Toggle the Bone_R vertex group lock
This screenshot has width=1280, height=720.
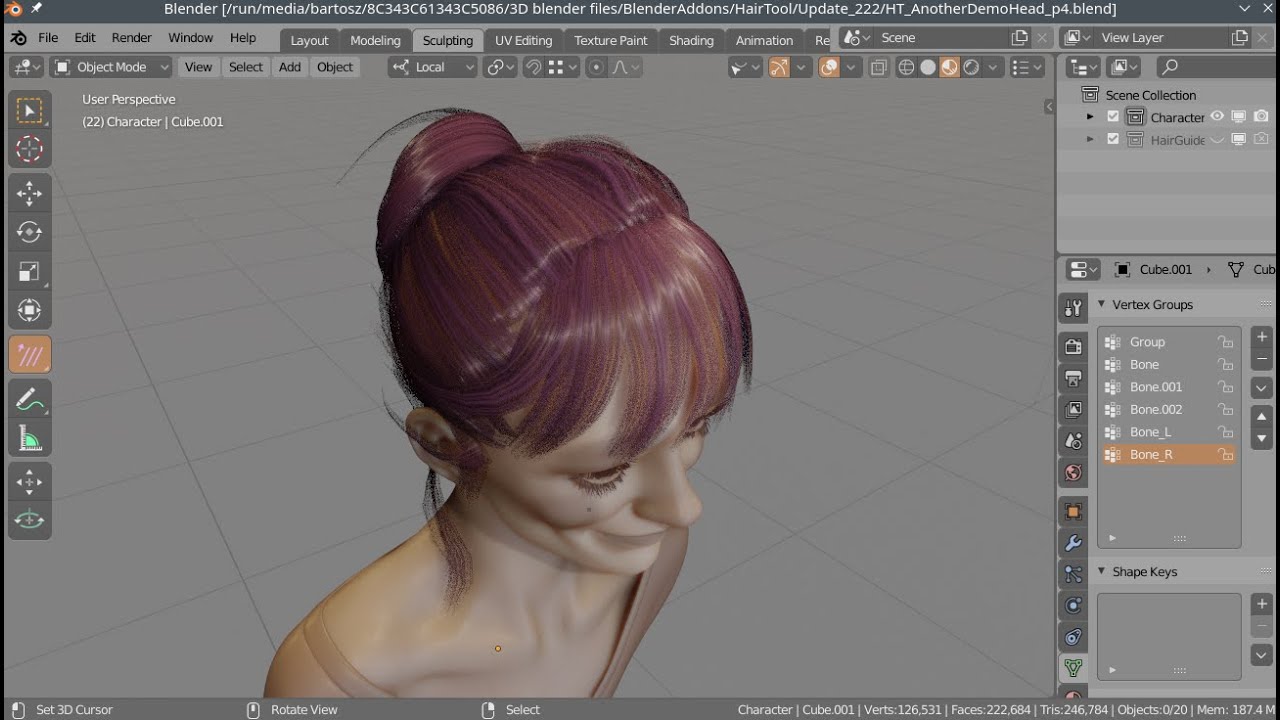1225,455
